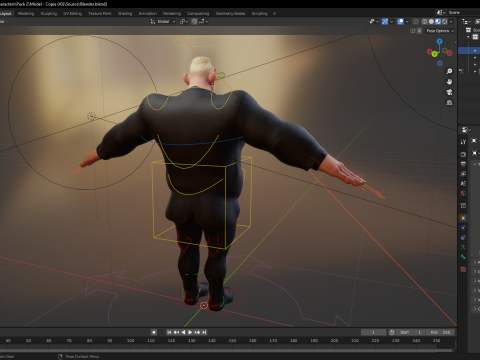Switch to the Sculpting workspace tab
The height and width of the screenshot is (360, 480).
click(49, 13)
